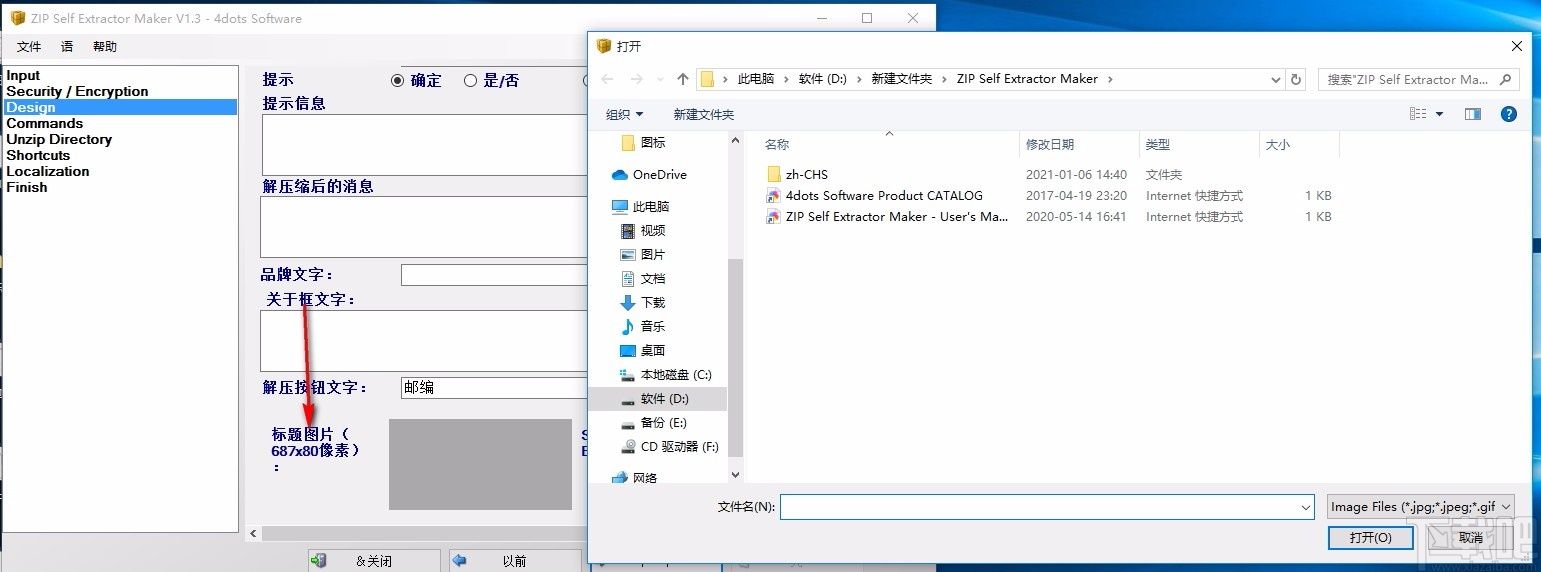The image size is (1541, 572).
Task: Click the 解压按钮文字 field containing 邮编
Action: click(494, 388)
